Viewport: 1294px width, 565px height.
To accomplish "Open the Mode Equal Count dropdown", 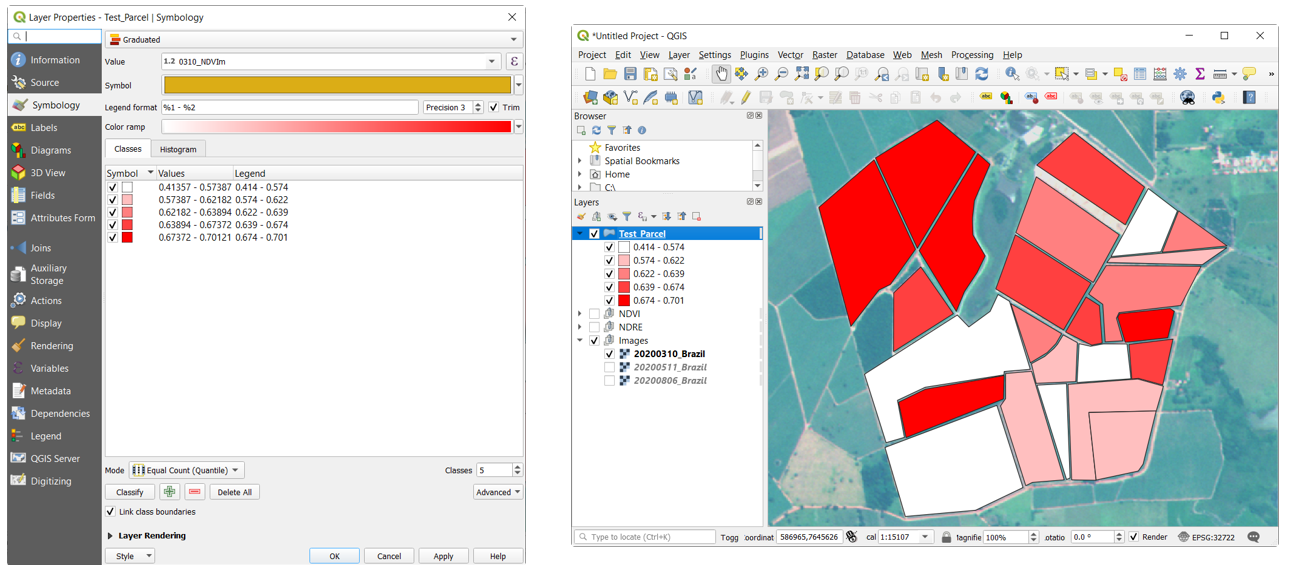I will 186,470.
